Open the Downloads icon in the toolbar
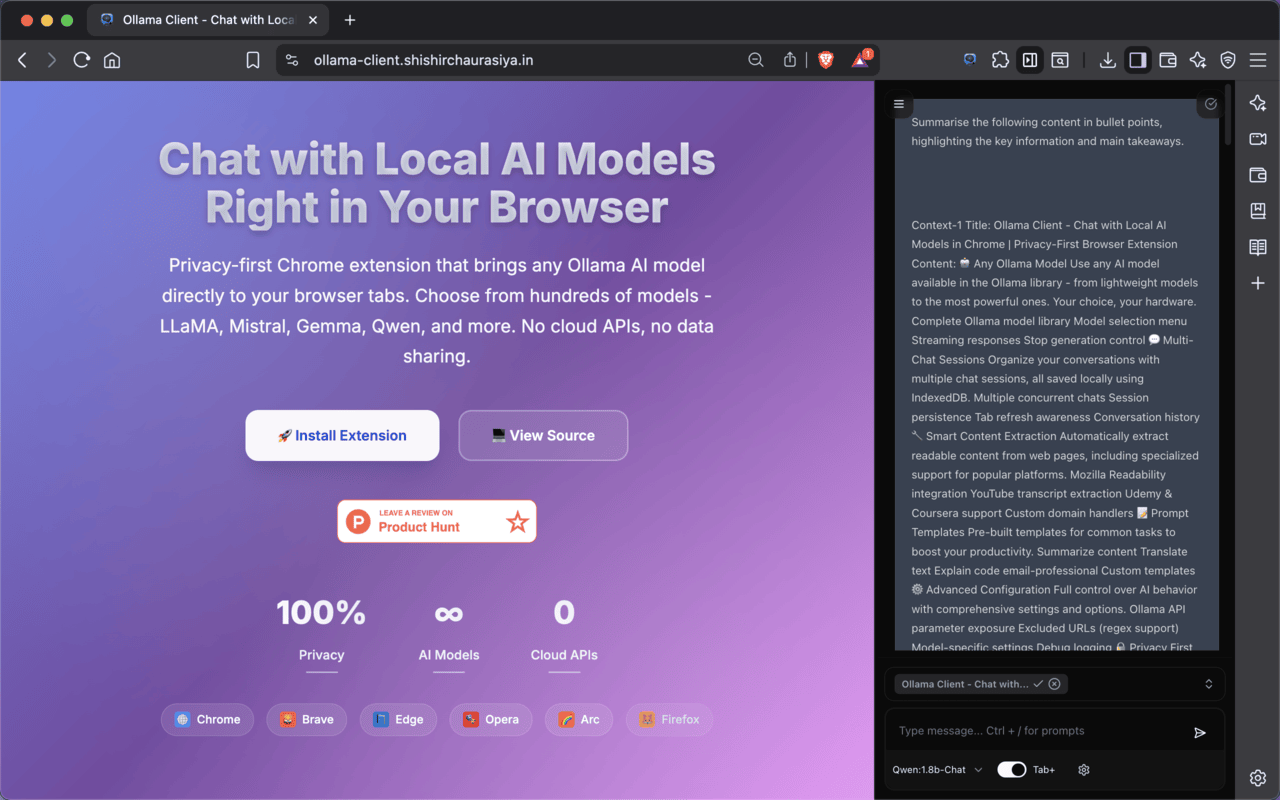This screenshot has width=1280, height=800. tap(1107, 60)
